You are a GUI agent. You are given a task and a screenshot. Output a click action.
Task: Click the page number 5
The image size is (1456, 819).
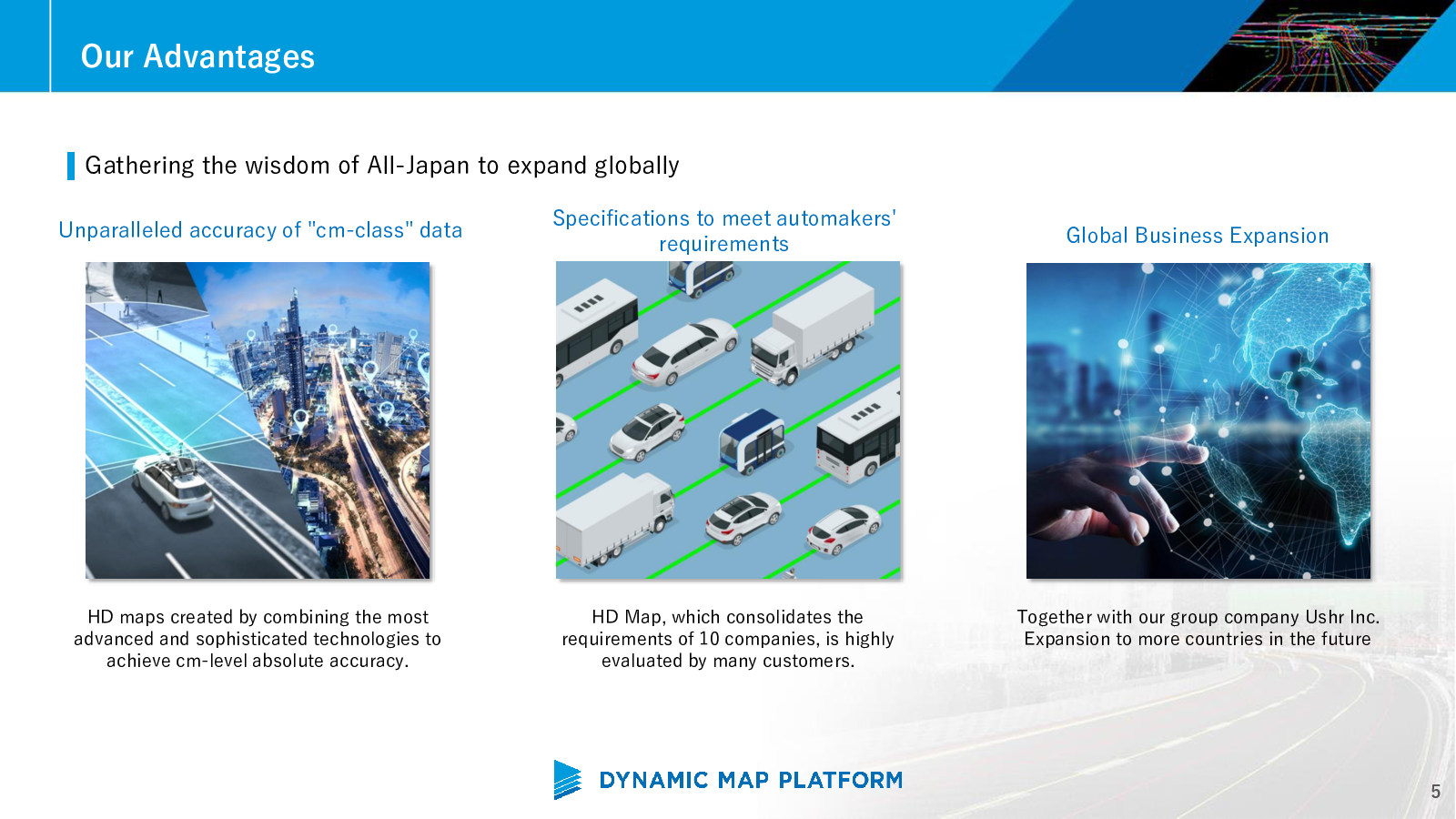coord(1436,792)
